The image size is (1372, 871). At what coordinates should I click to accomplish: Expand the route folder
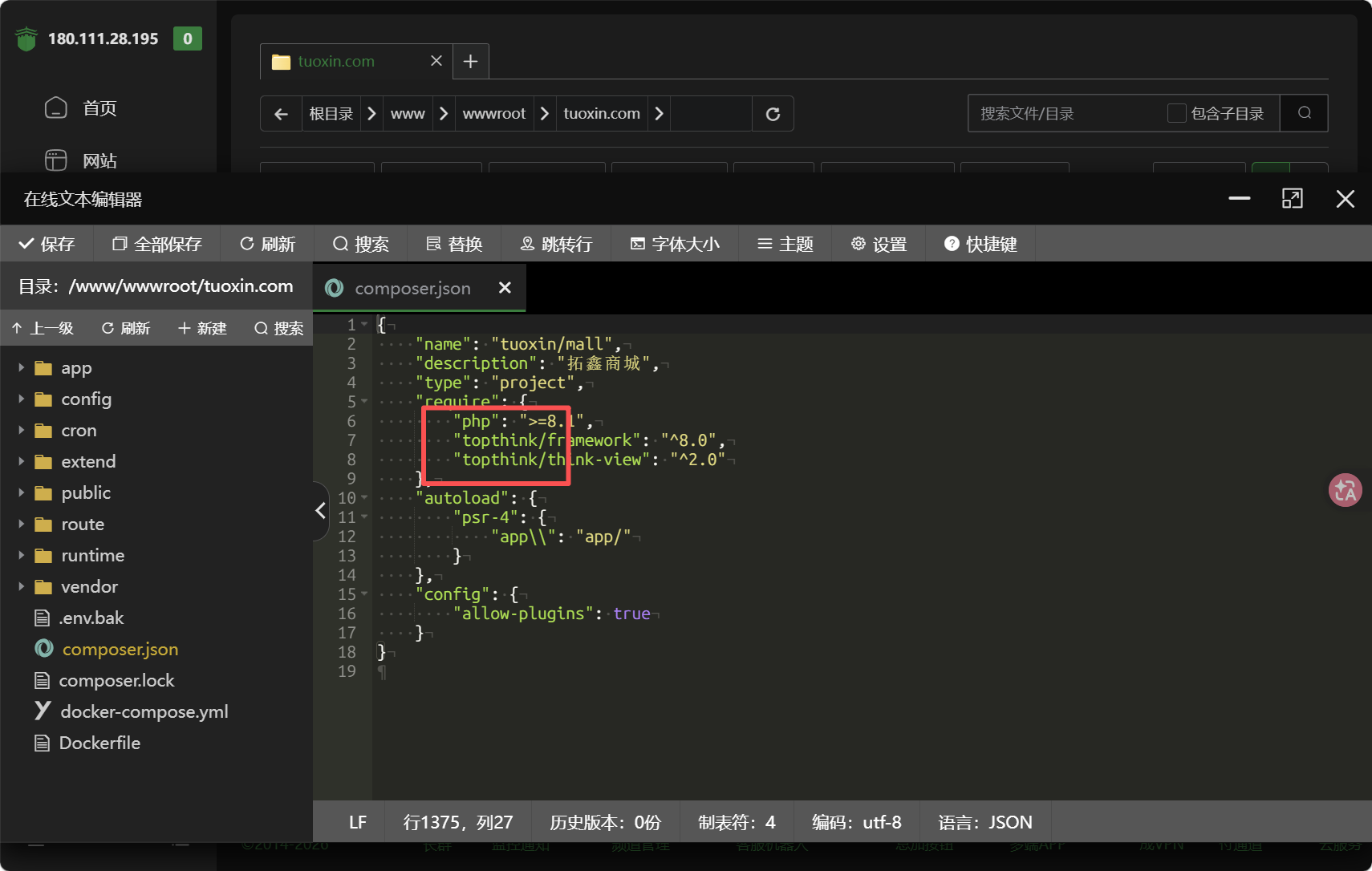click(22, 525)
